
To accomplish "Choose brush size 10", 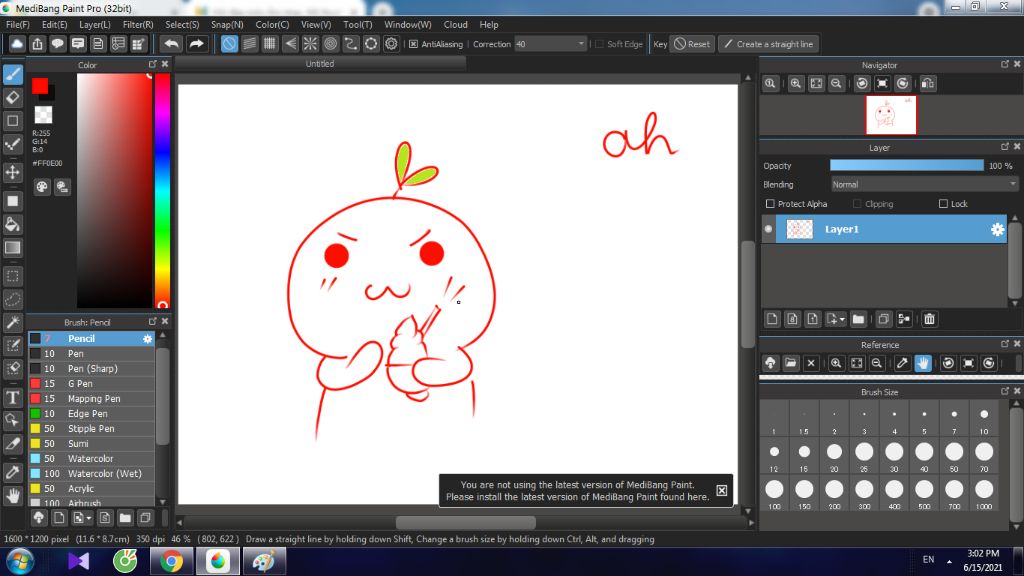I will pyautogui.click(x=984, y=420).
